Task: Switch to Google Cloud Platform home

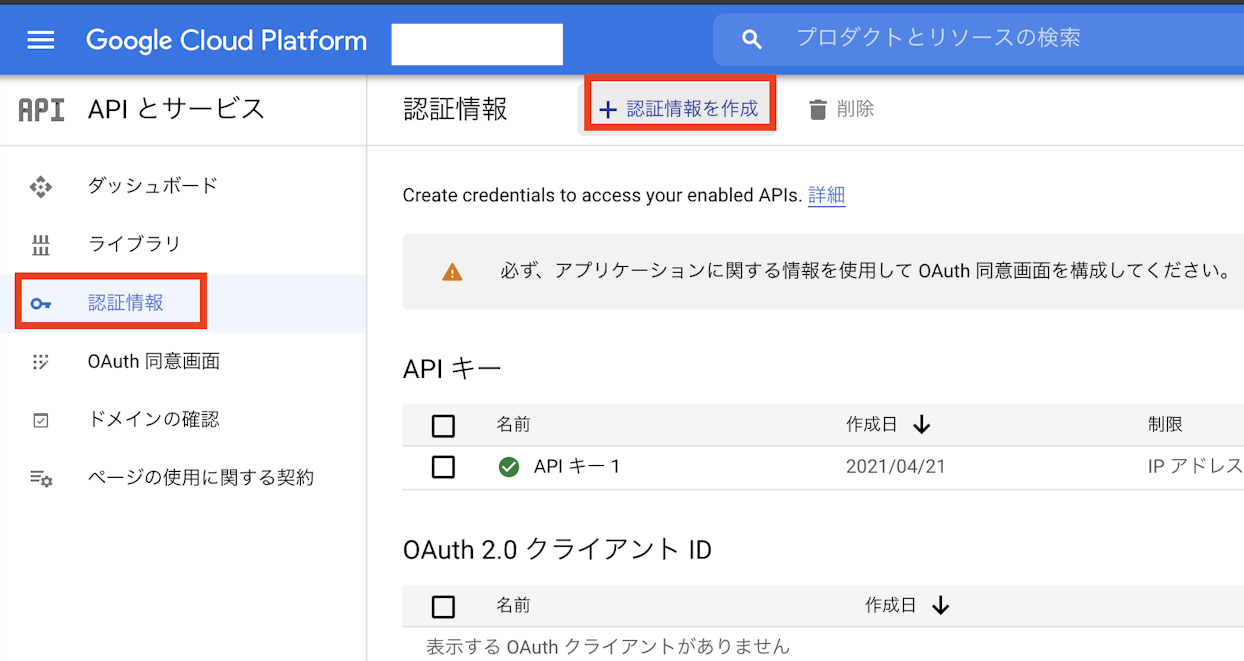Action: (x=226, y=40)
